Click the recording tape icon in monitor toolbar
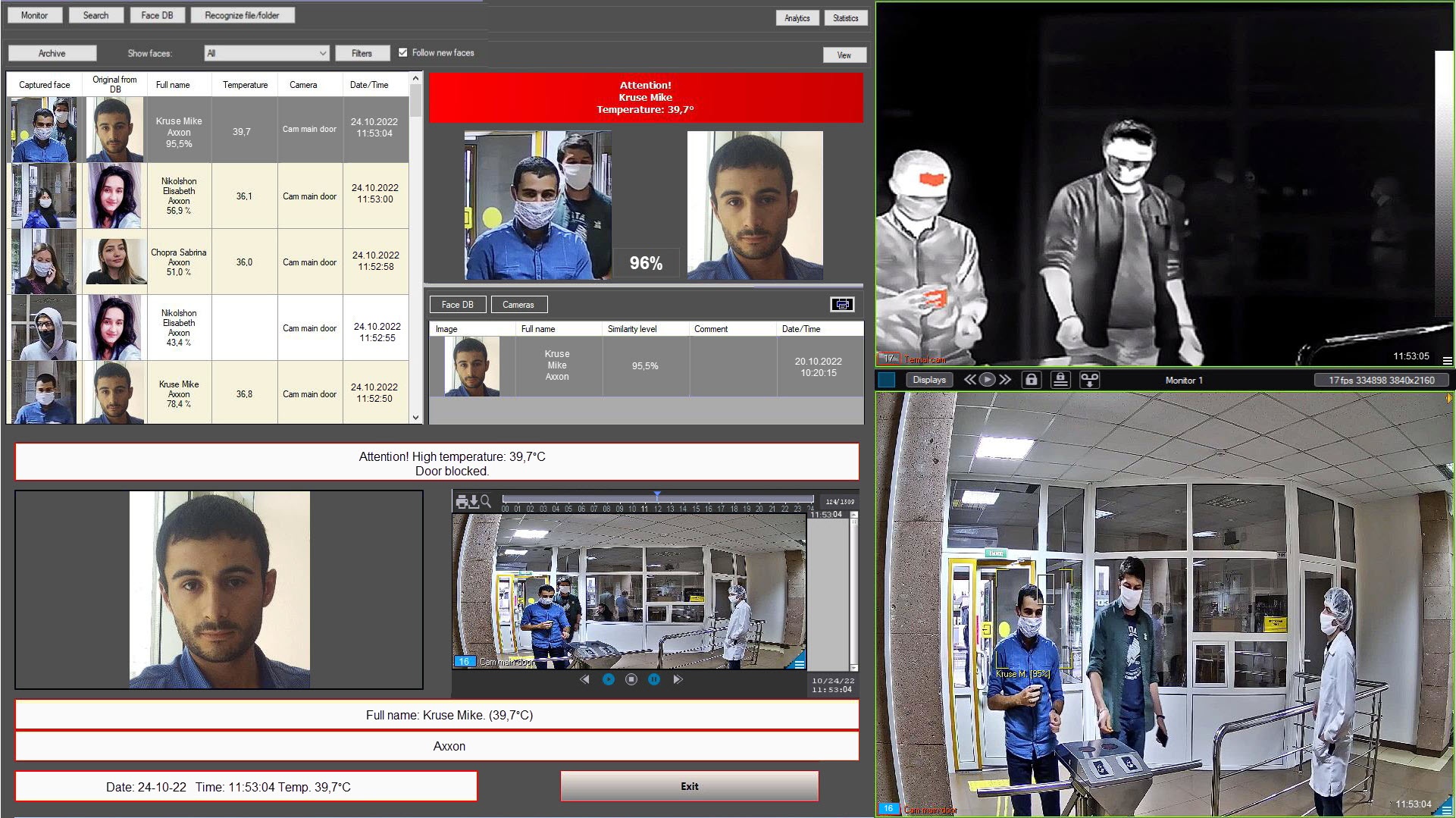Image resolution: width=1456 pixels, height=818 pixels. 1089,380
